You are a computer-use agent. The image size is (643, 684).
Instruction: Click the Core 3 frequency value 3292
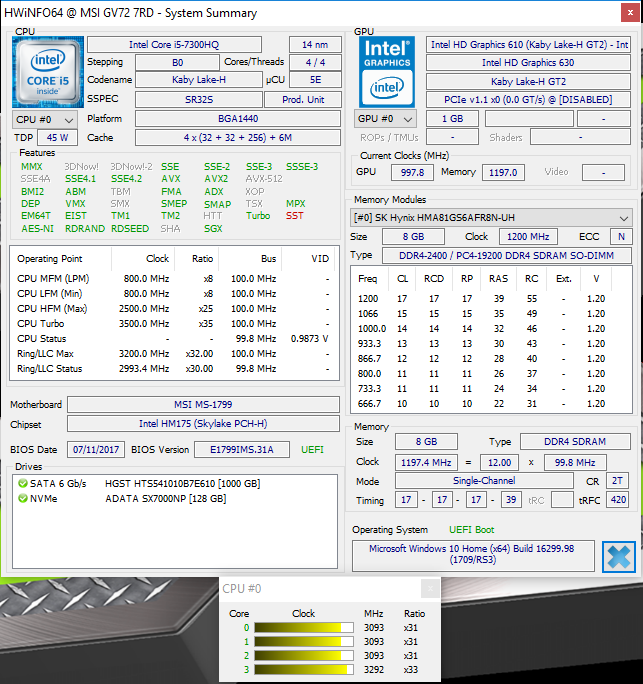tap(374, 670)
